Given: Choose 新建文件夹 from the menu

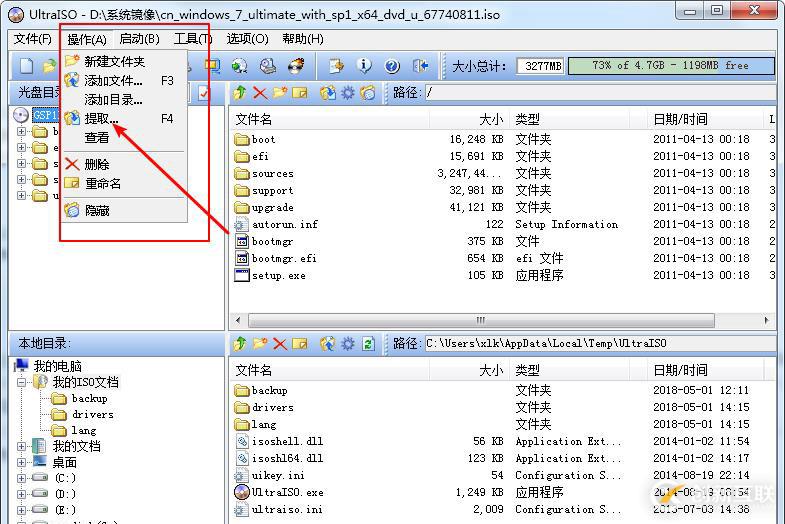Looking at the screenshot, I should (124, 62).
